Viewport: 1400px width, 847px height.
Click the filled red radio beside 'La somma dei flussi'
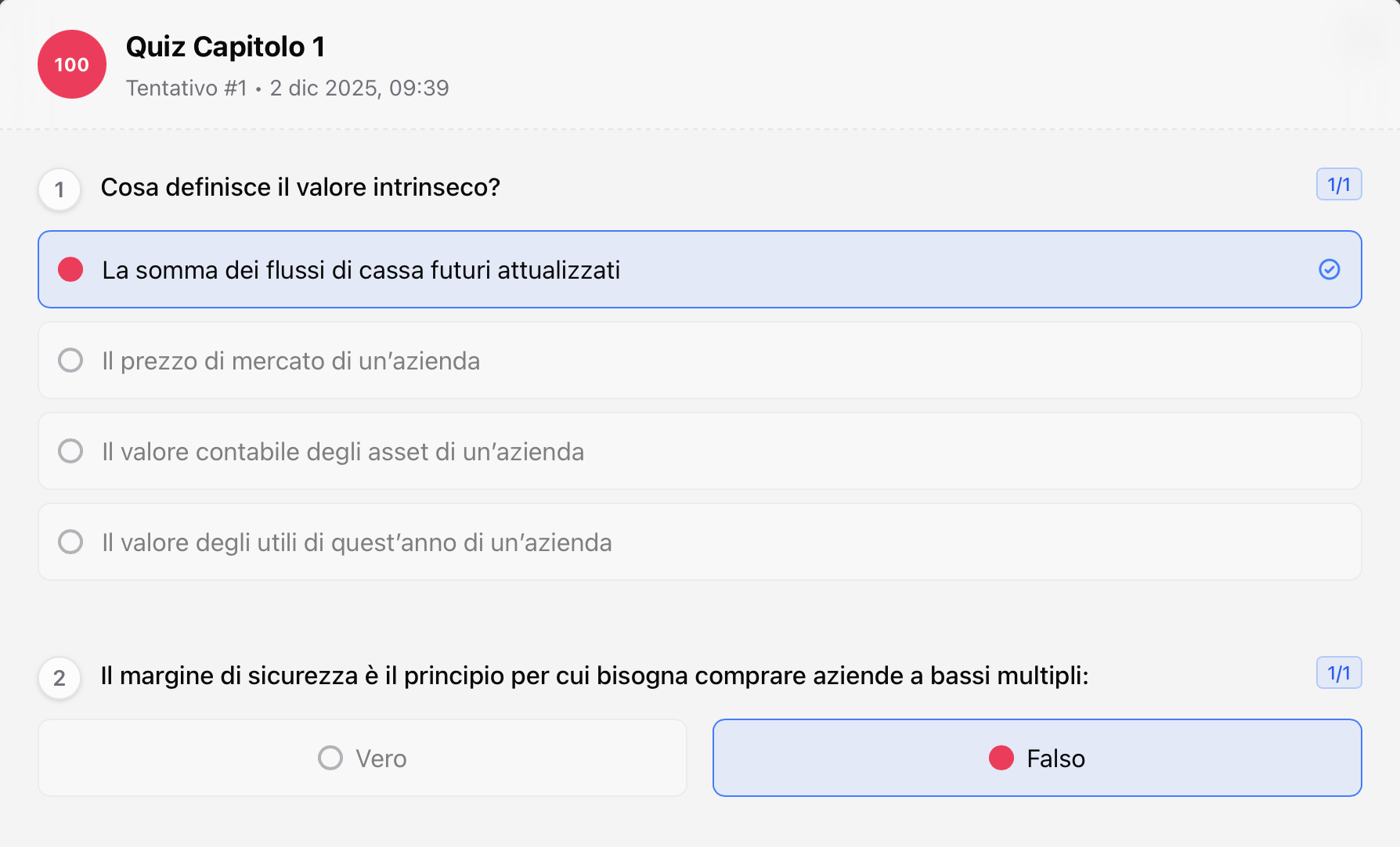pos(70,269)
